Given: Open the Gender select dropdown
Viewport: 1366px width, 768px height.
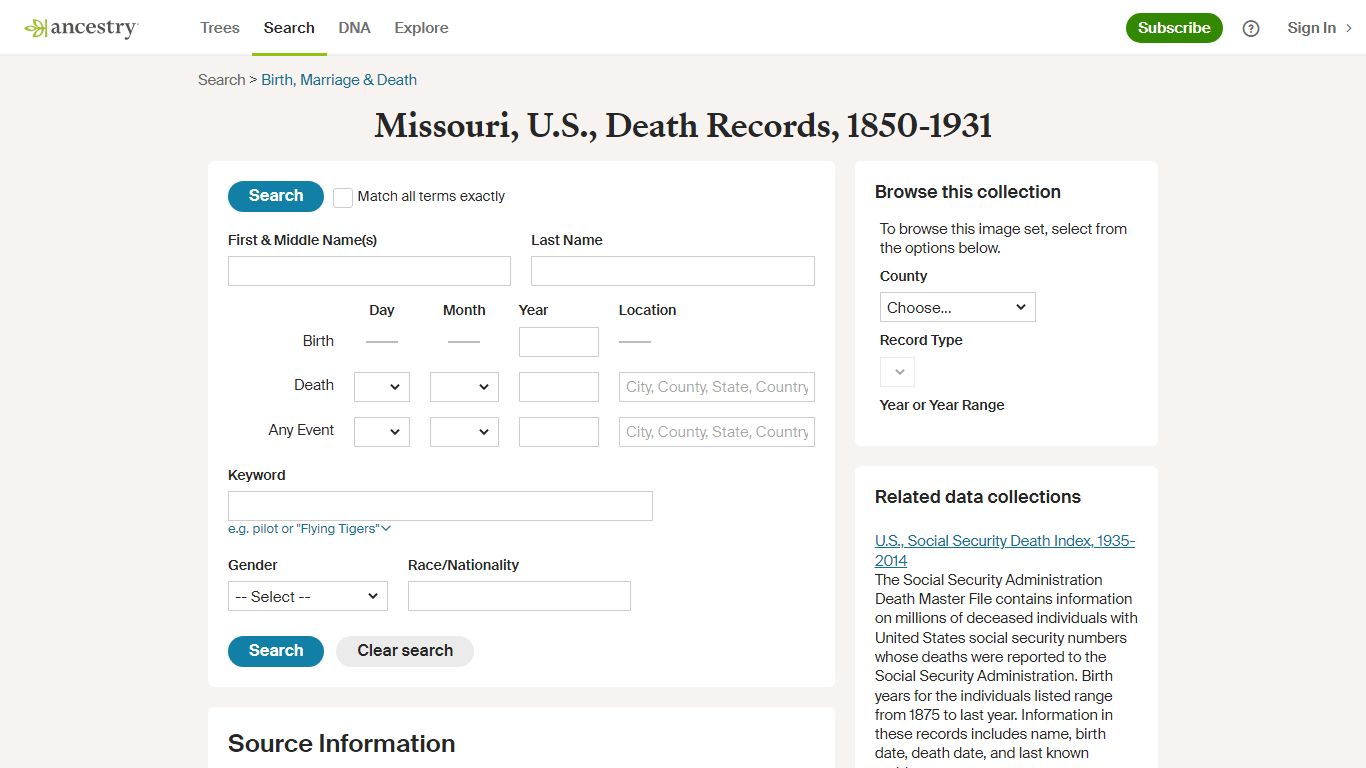Looking at the screenshot, I should click(x=308, y=596).
